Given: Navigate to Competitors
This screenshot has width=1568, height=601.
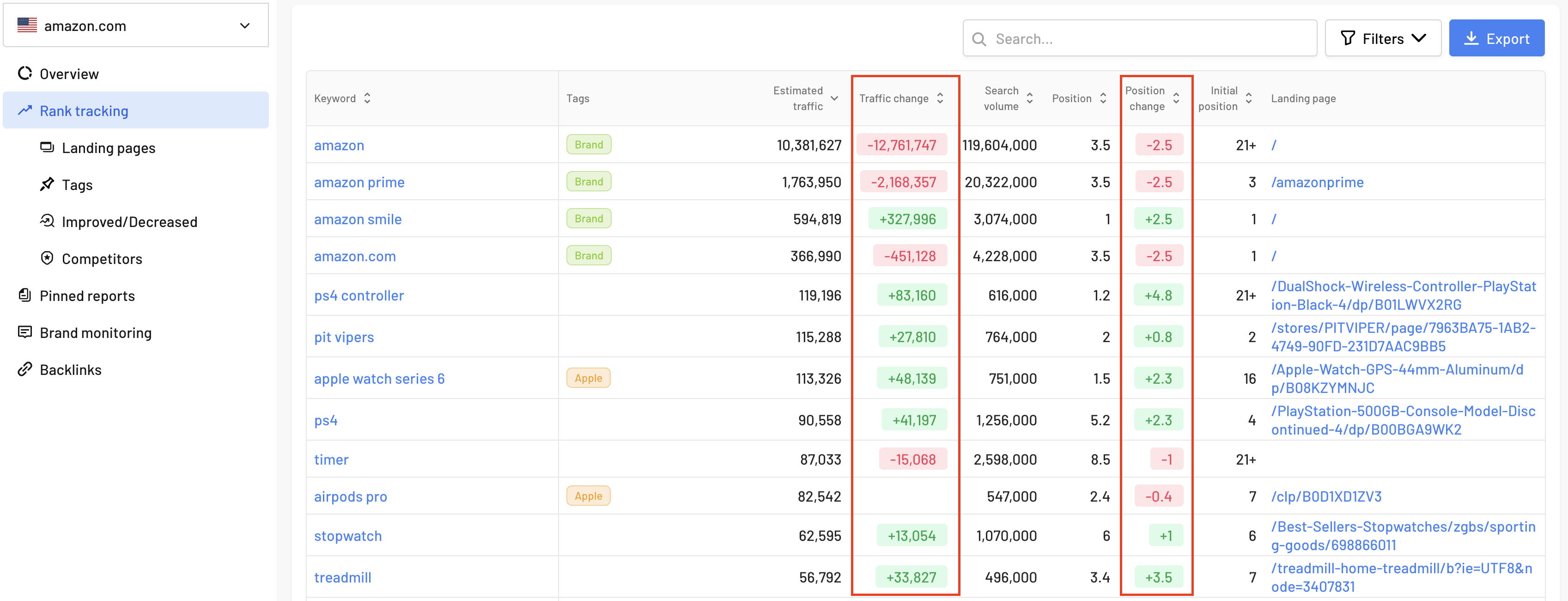Looking at the screenshot, I should 102,259.
